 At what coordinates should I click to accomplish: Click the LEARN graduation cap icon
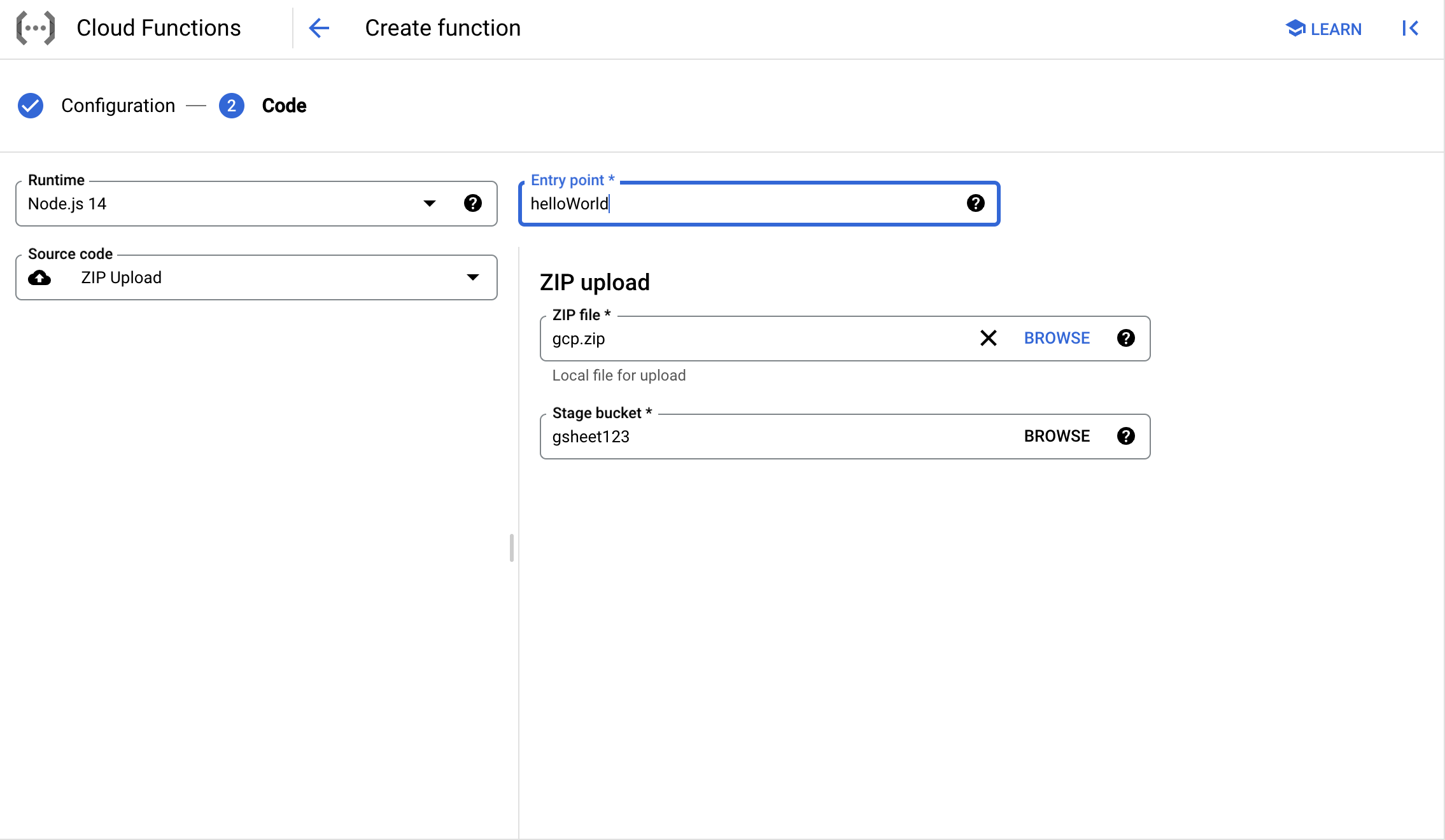1294,28
